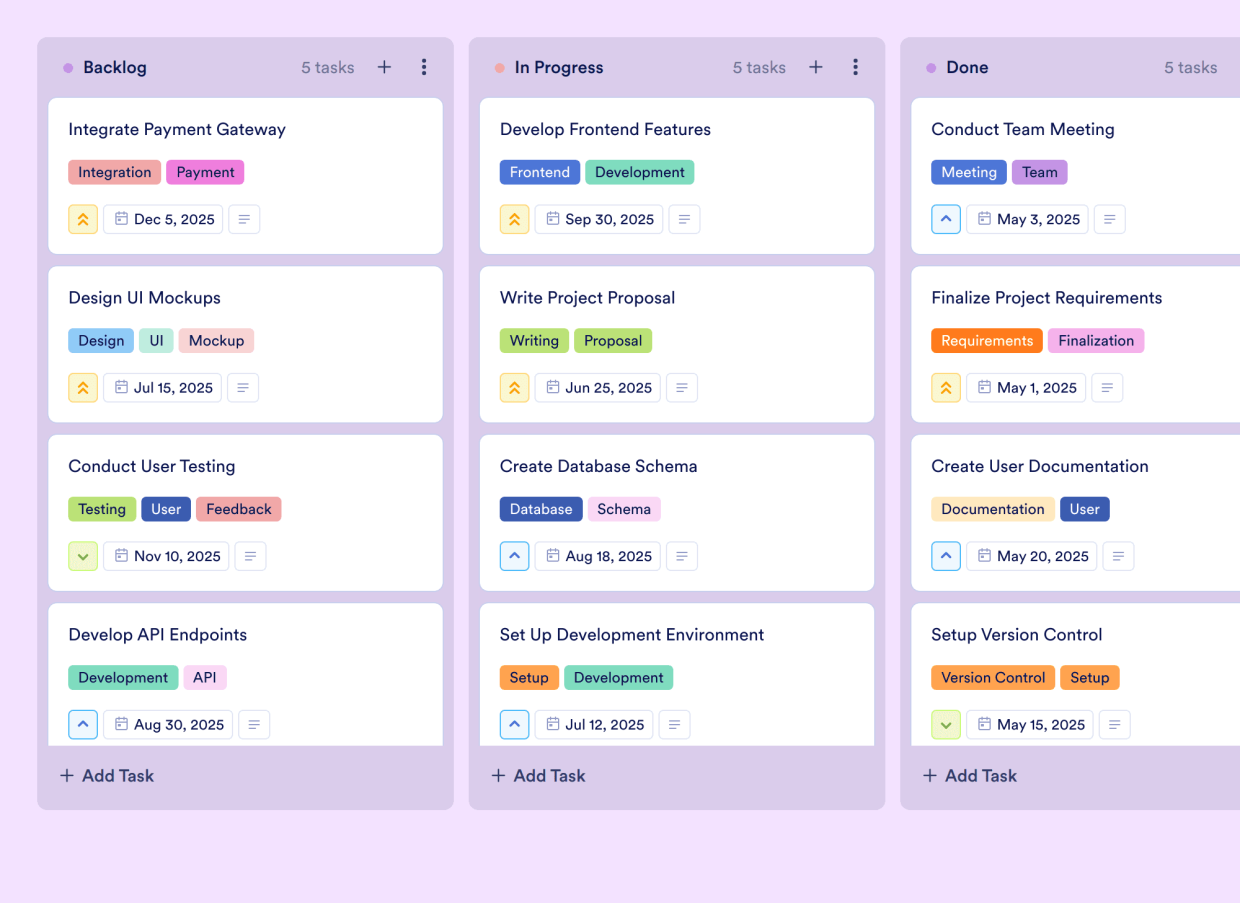This screenshot has width=1240, height=903.
Task: Toggle the low priority marker on Conduct User Testing
Action: 83,556
